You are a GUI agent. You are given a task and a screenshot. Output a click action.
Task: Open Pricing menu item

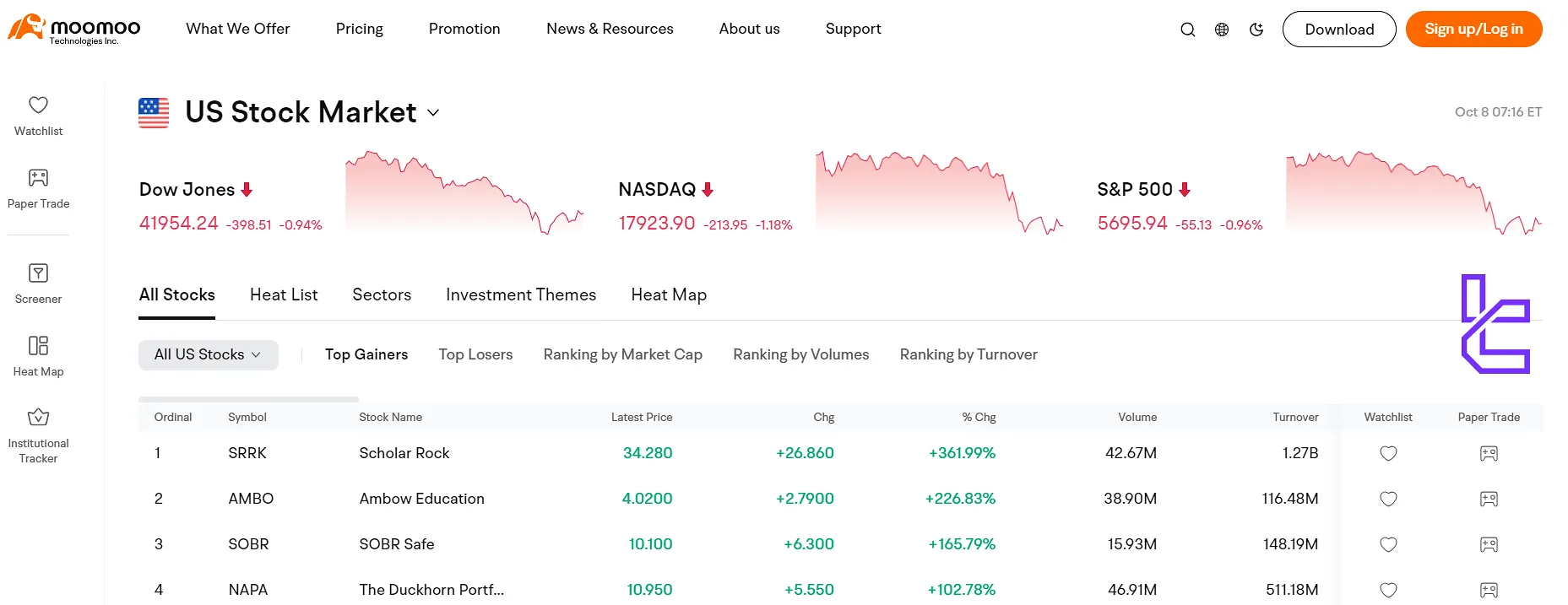click(360, 29)
